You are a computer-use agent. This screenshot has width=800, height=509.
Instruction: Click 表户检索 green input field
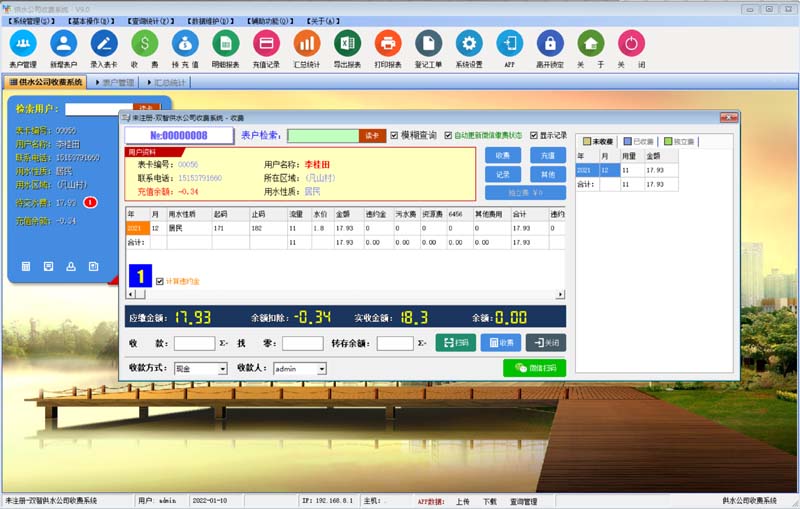[323, 136]
